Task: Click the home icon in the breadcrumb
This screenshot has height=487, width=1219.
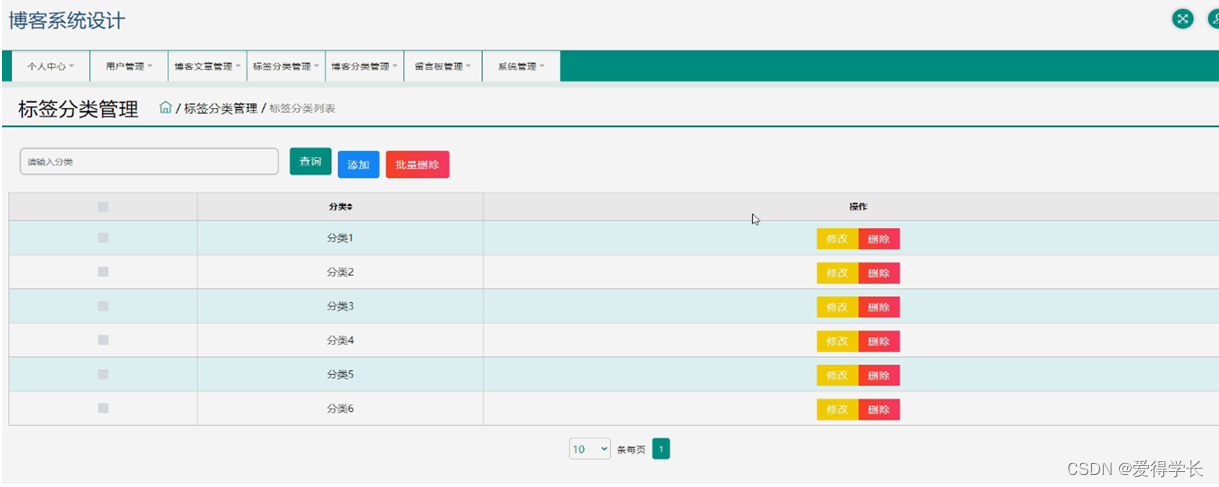Action: coord(166,108)
